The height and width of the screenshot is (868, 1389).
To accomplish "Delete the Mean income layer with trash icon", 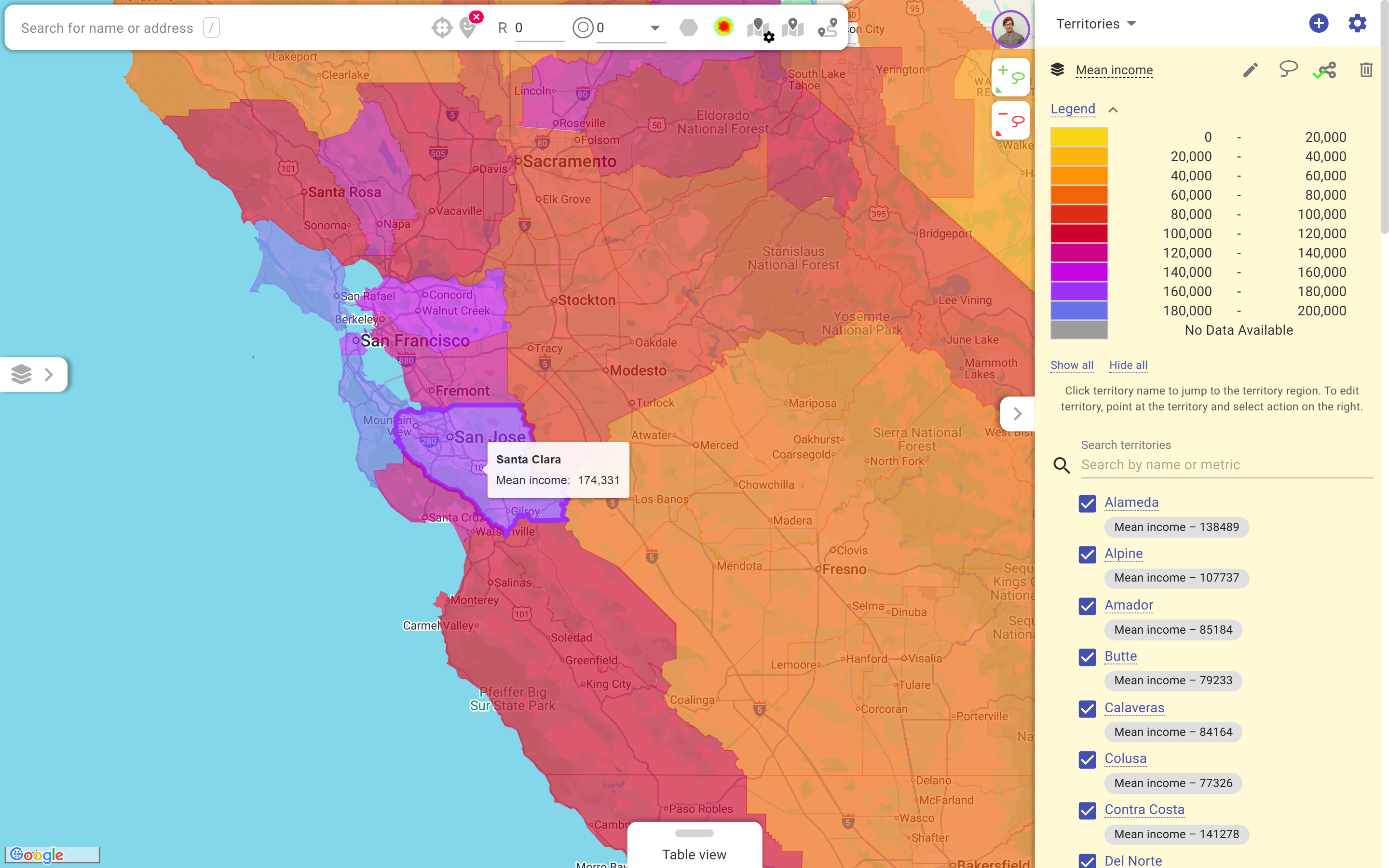I will point(1365,70).
